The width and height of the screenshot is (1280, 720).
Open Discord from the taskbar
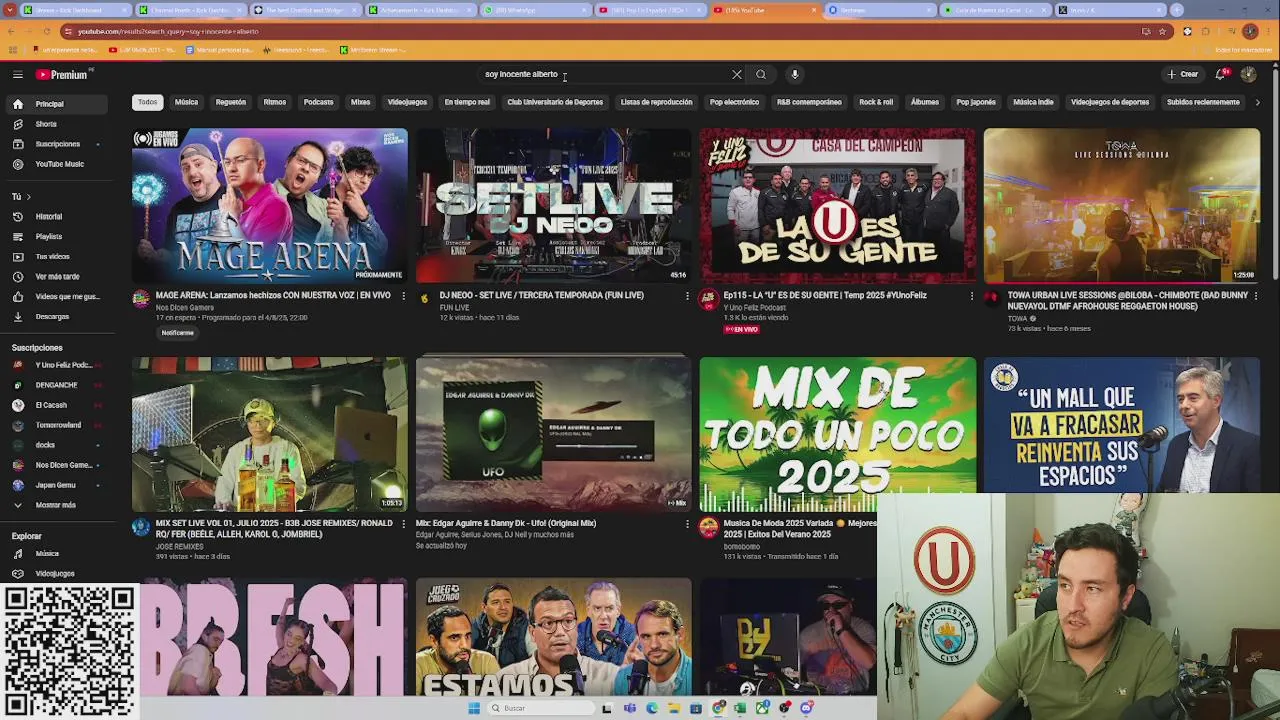807,708
